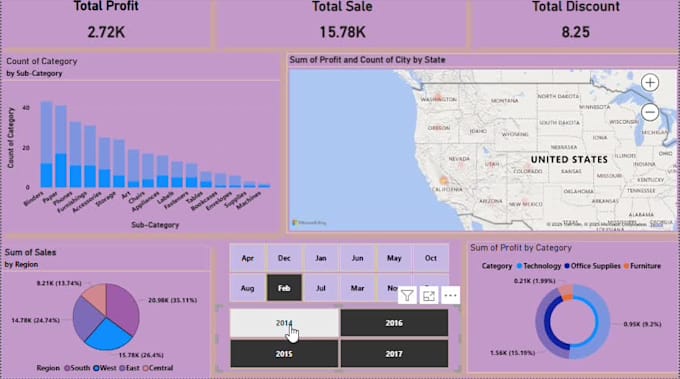Click the Paper bar in the chart
Screen dimensions: 680x379
(x=61, y=147)
